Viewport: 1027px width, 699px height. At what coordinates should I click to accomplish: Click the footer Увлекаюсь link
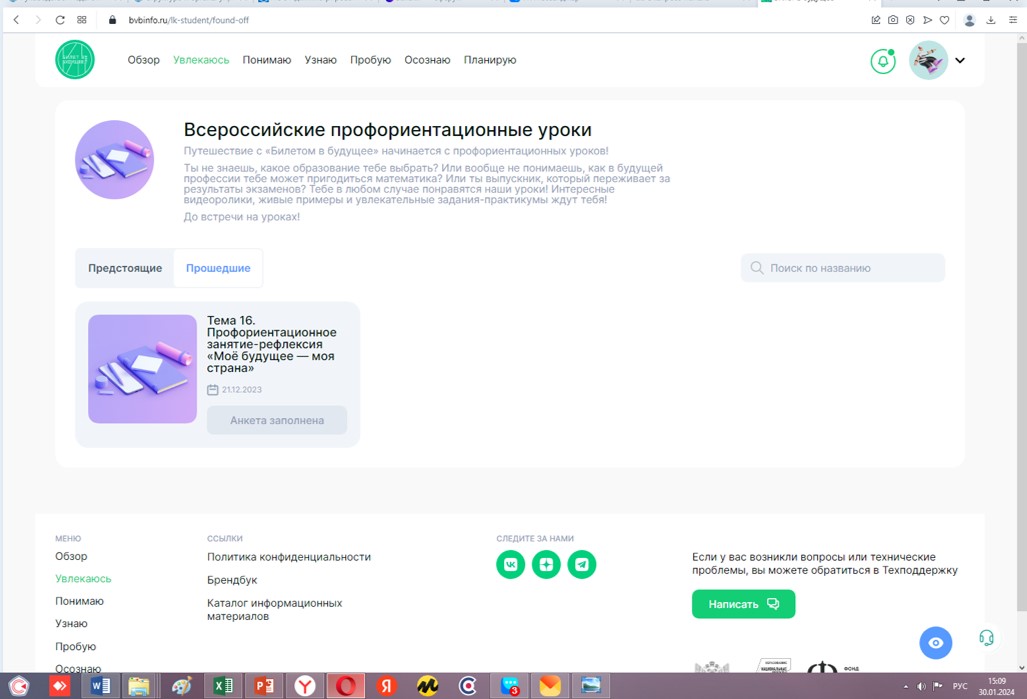(x=83, y=578)
